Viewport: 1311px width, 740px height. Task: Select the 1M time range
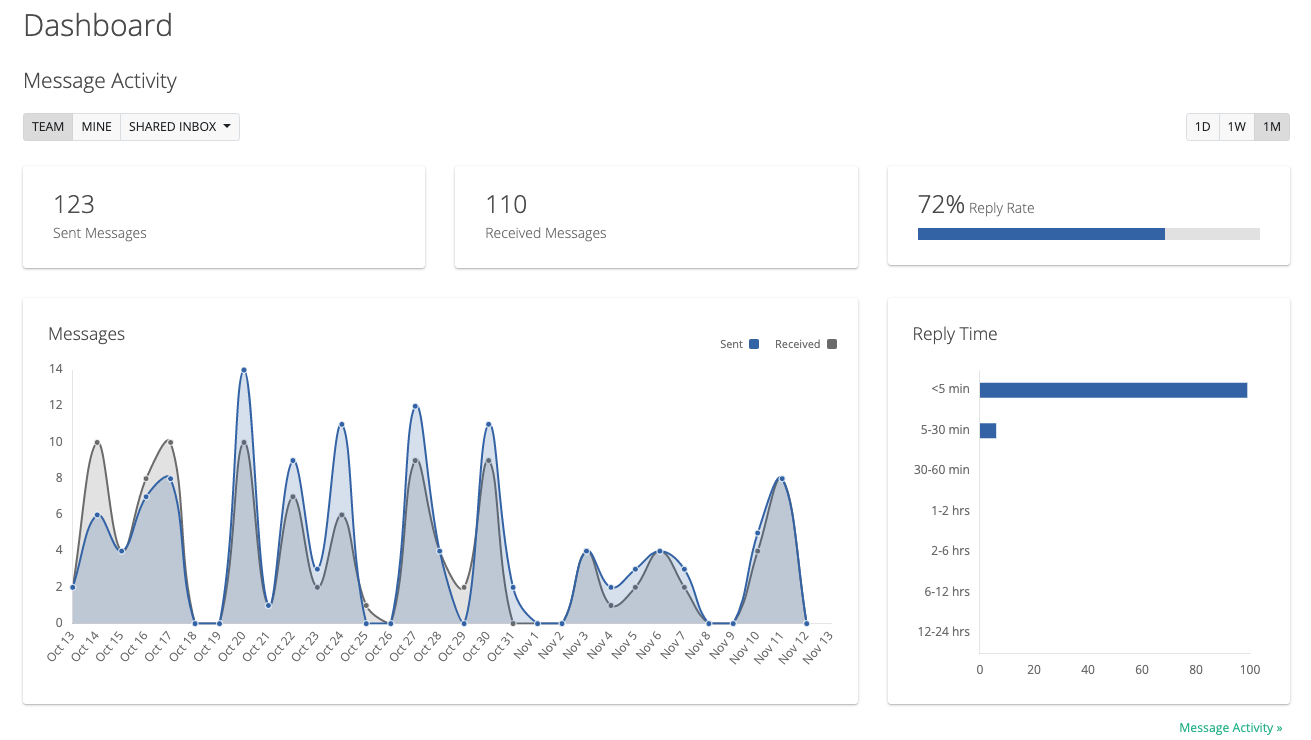pos(1272,127)
